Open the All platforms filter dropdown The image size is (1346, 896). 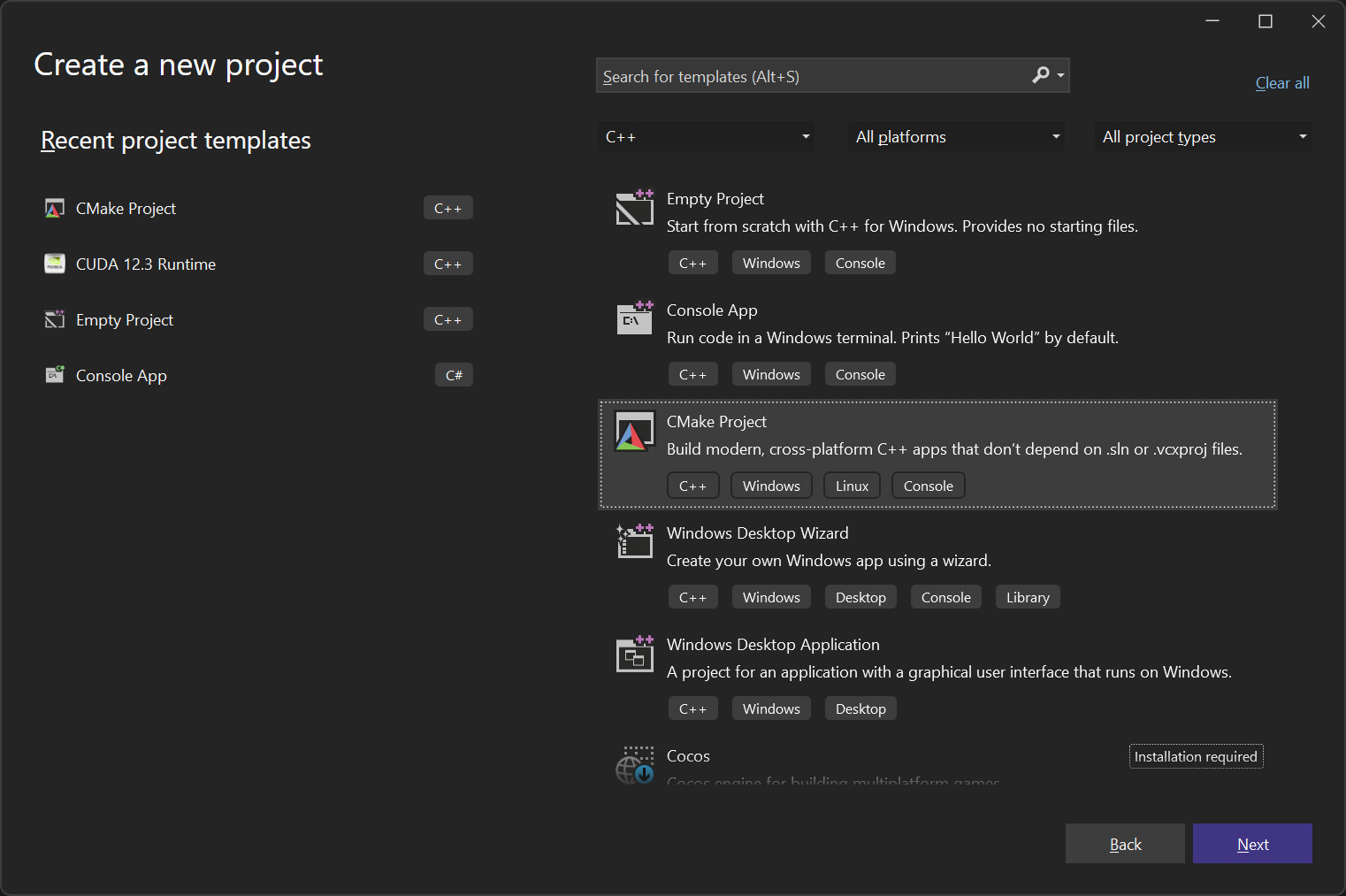click(957, 136)
